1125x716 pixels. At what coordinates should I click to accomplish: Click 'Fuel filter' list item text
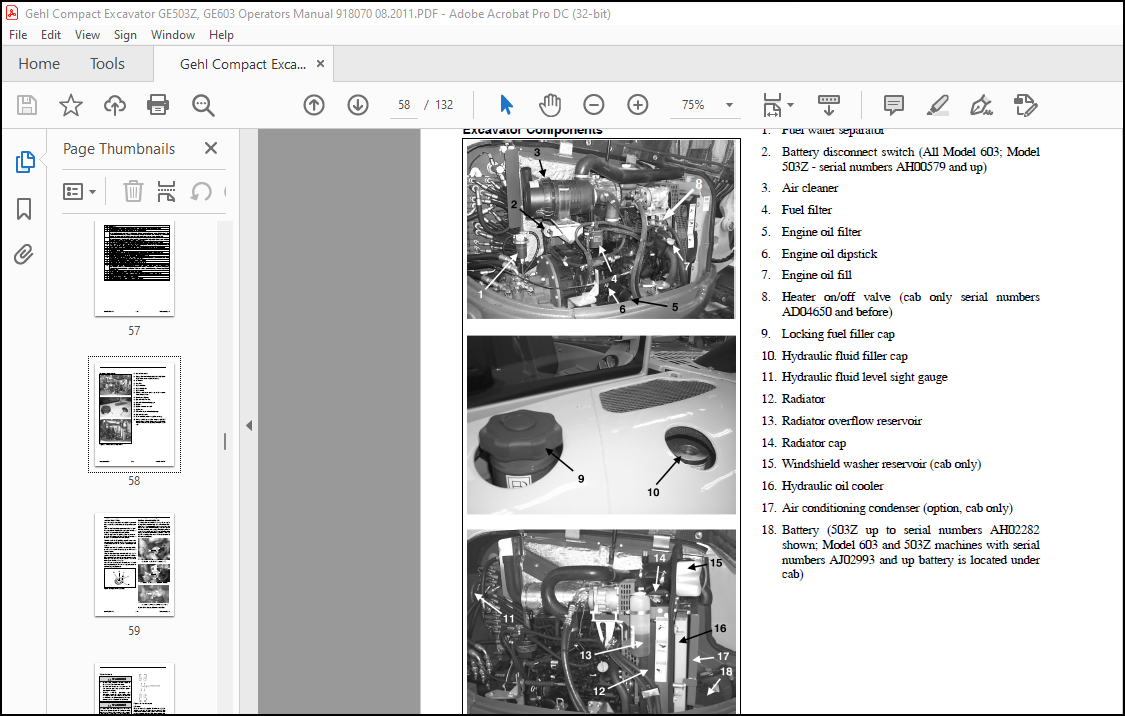click(806, 210)
